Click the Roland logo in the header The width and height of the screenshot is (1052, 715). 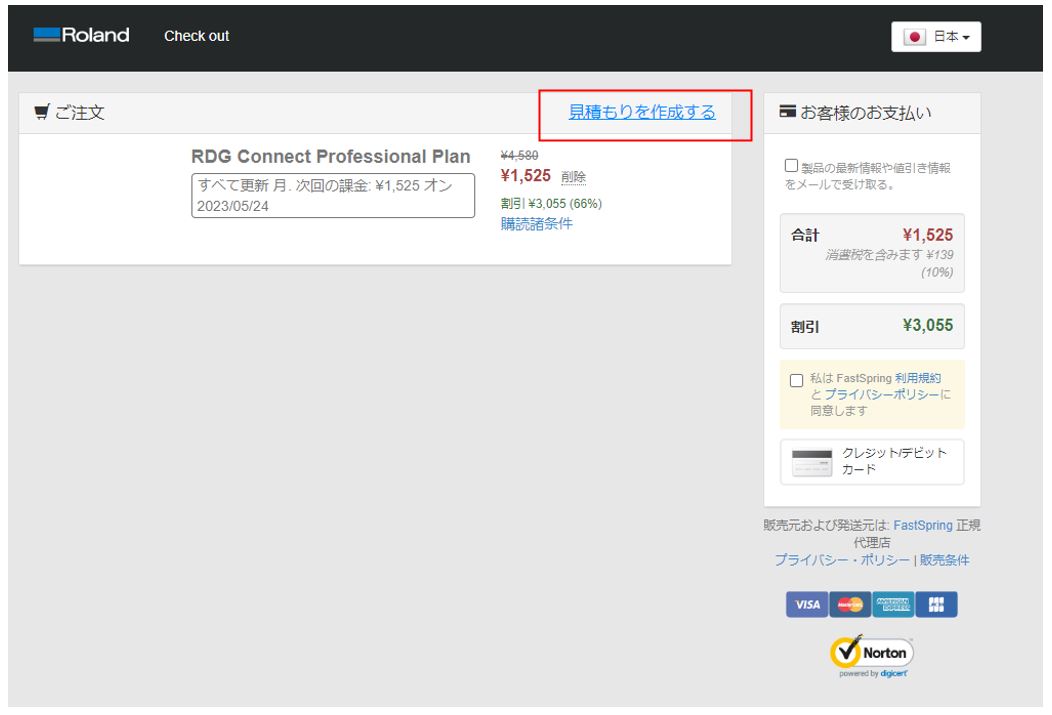point(81,35)
